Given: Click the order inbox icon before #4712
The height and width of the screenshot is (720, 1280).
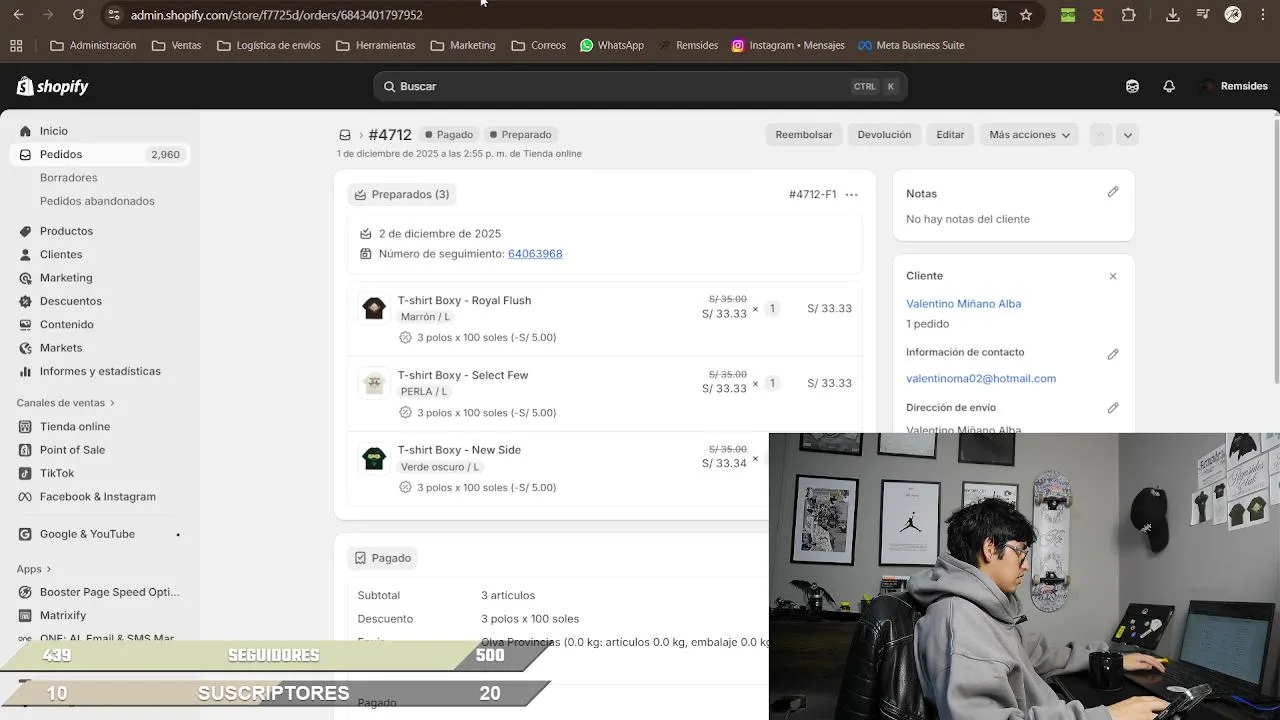Looking at the screenshot, I should pyautogui.click(x=345, y=135).
